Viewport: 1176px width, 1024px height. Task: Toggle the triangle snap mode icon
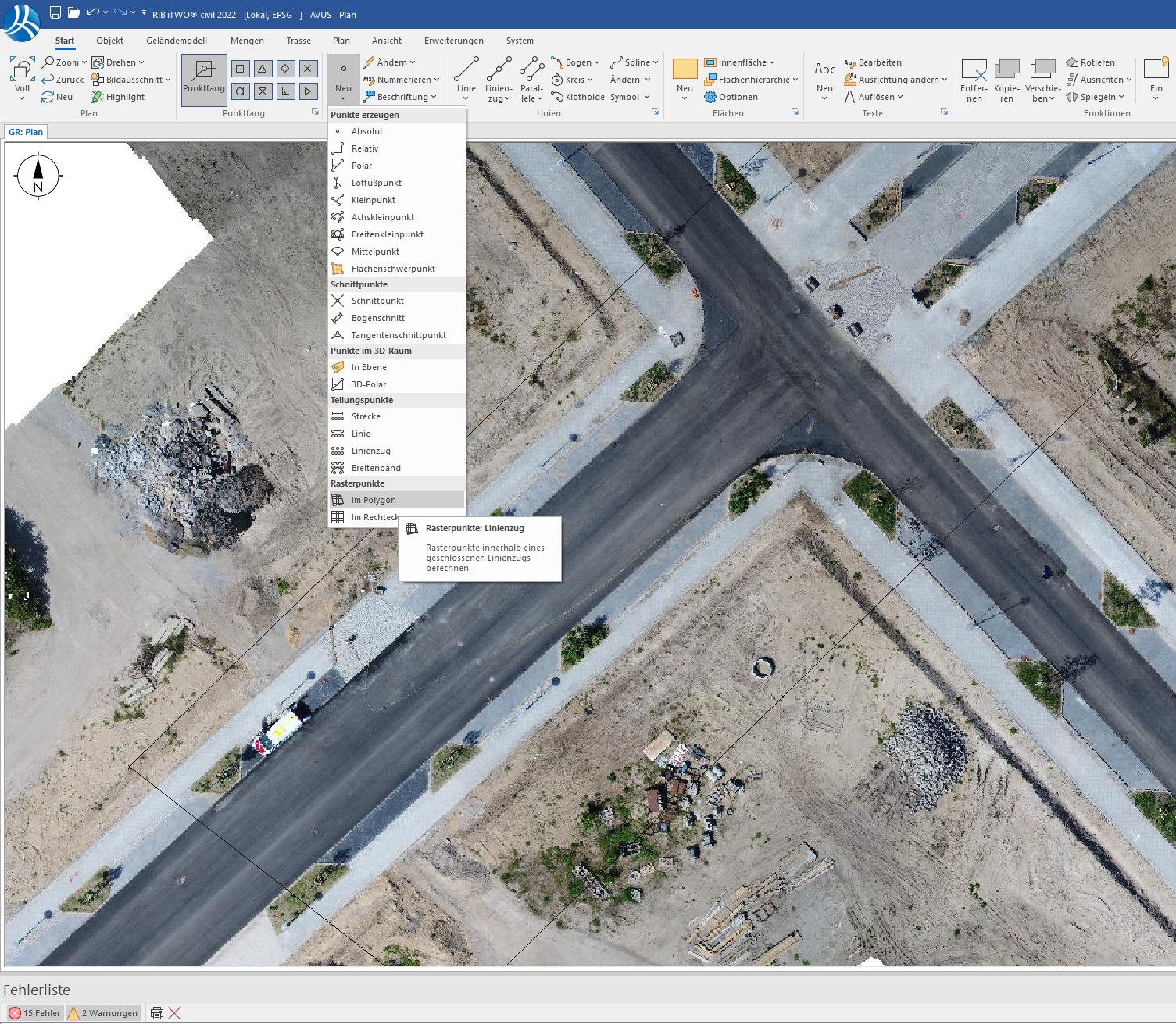[x=263, y=69]
